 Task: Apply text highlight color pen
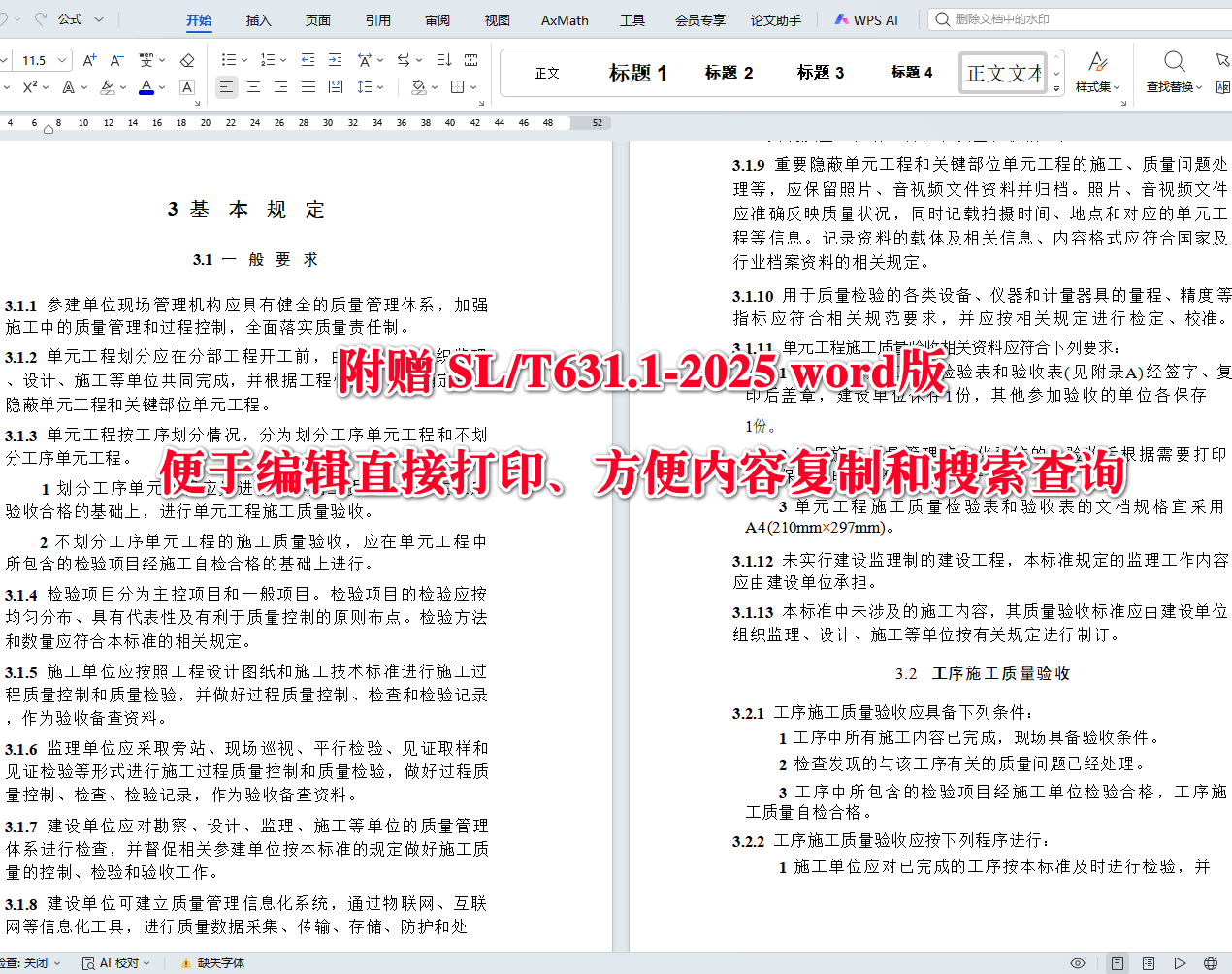pyautogui.click(x=106, y=87)
